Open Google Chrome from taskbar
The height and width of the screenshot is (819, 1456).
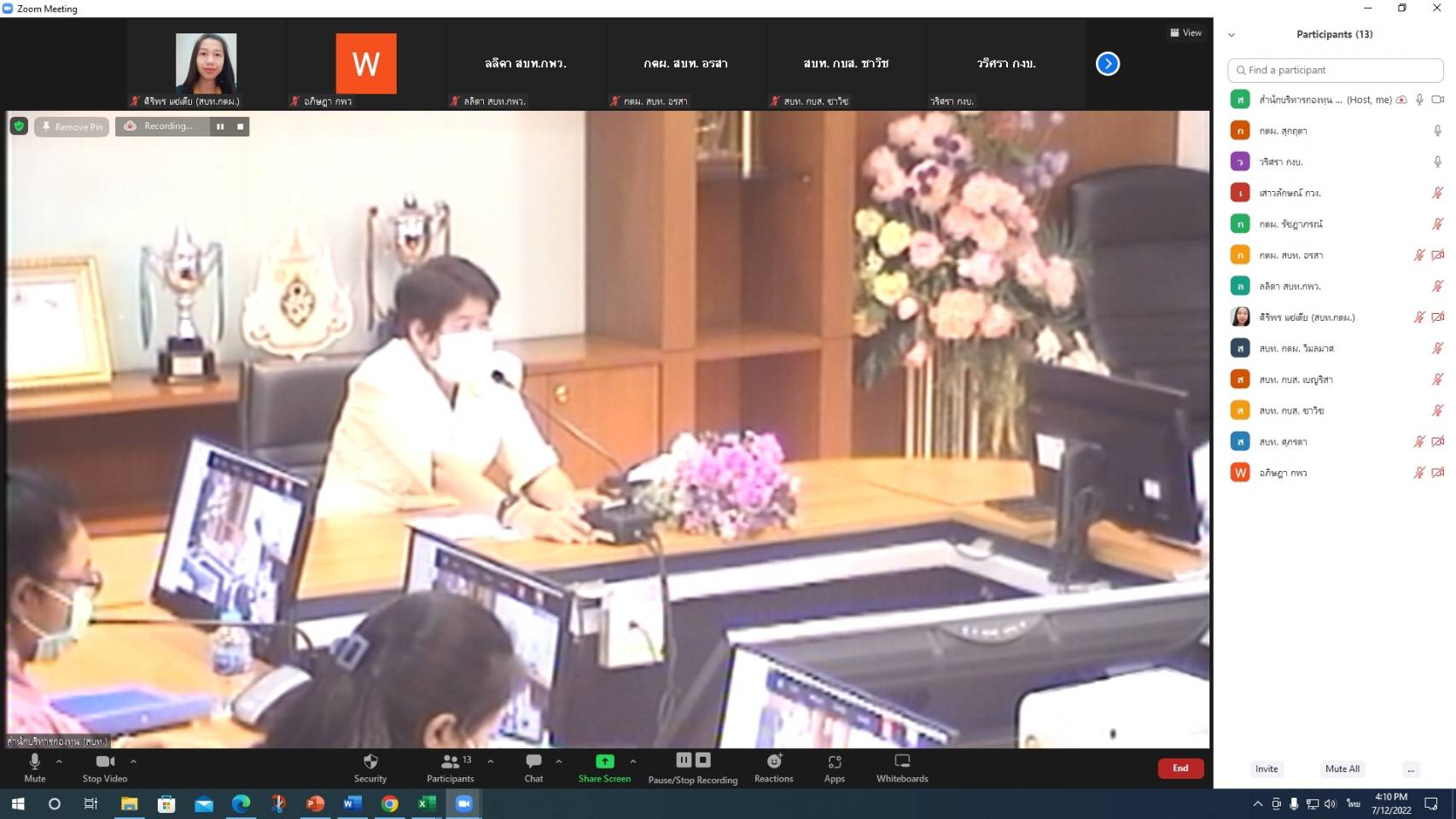(x=389, y=804)
